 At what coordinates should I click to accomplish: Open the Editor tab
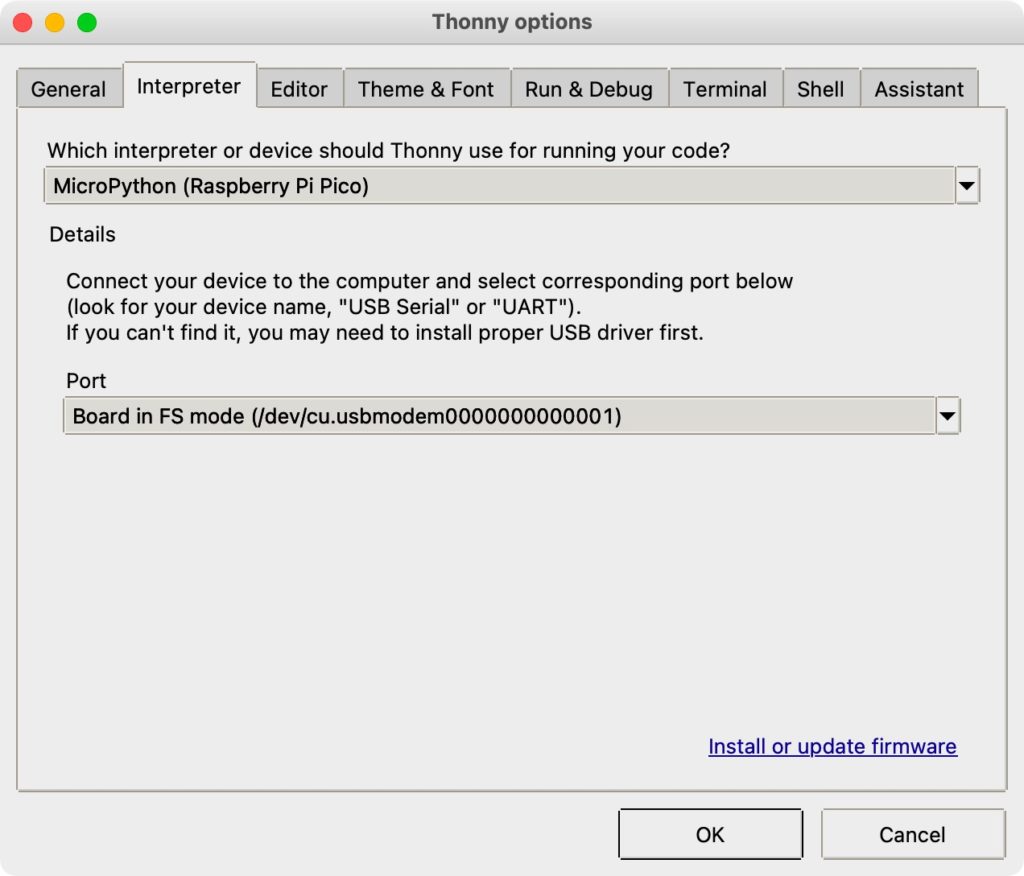299,89
